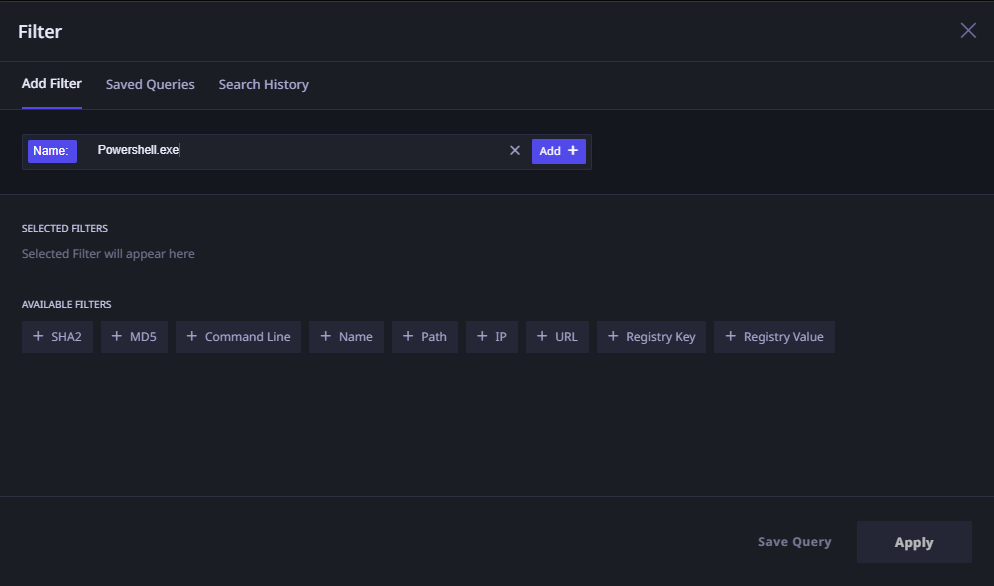This screenshot has height=586, width=994.
Task: Add the IP filter chip
Action: coord(492,337)
